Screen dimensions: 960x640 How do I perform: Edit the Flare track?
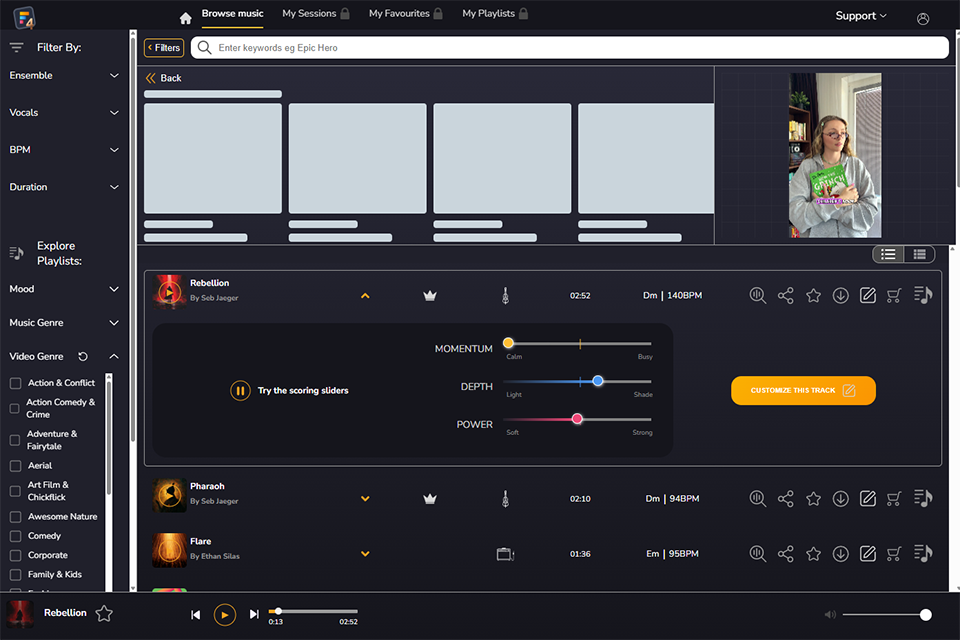(x=868, y=554)
